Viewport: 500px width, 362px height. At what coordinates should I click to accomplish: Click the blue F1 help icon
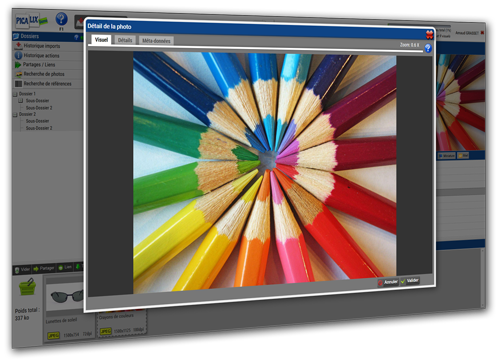click(61, 19)
